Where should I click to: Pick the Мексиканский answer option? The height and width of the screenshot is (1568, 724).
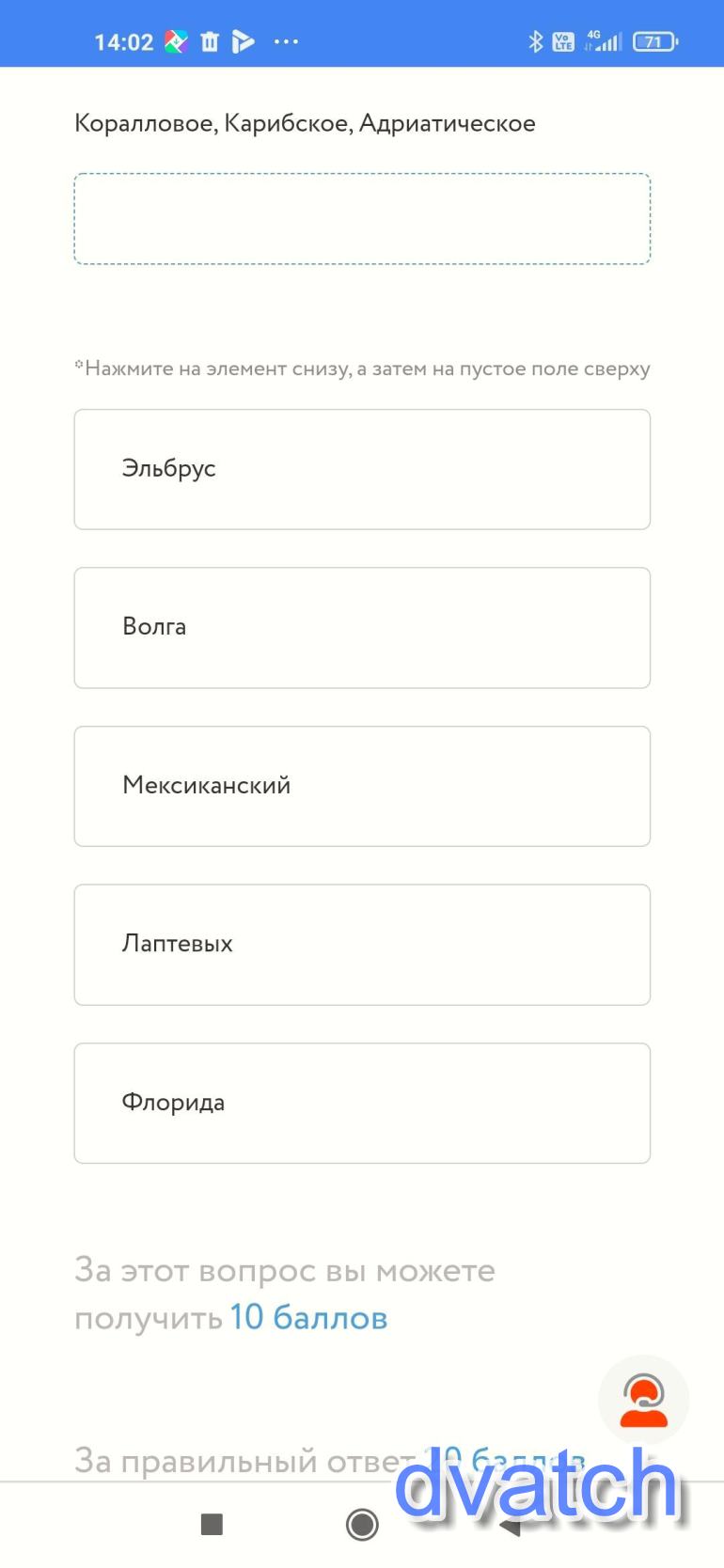point(362,786)
